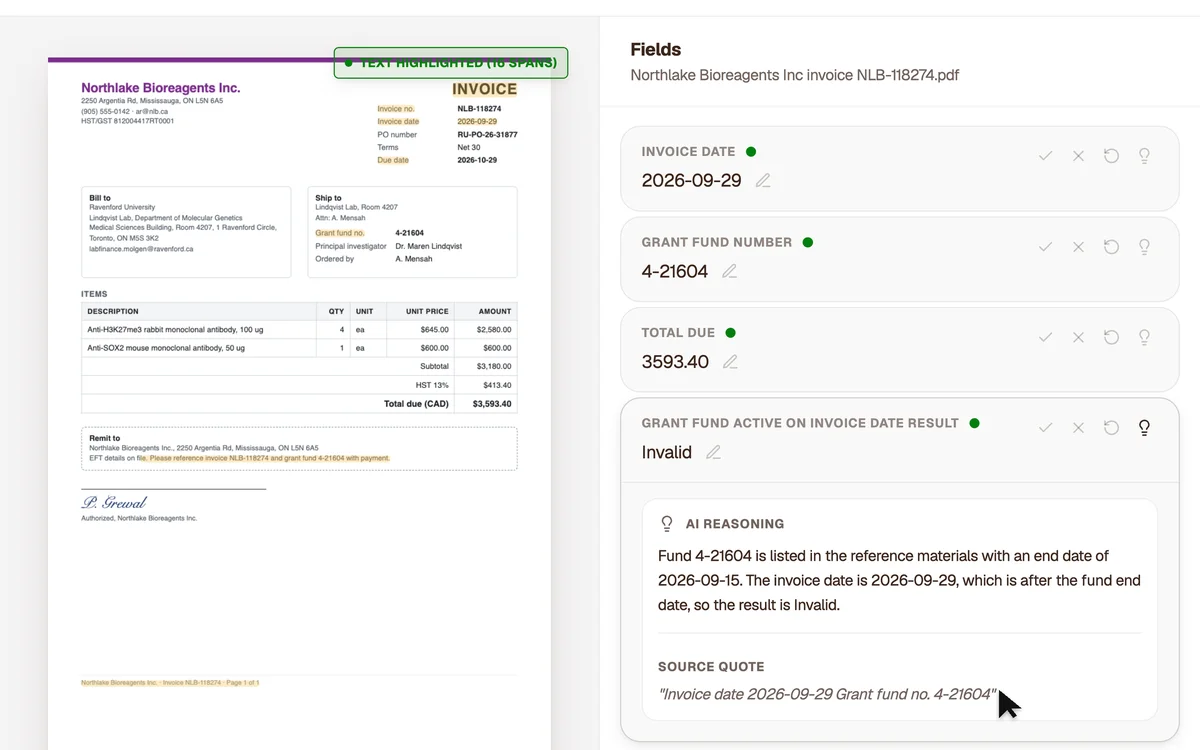The height and width of the screenshot is (750, 1200).
Task: Undo changes on the Total Due field
Action: click(x=1111, y=337)
